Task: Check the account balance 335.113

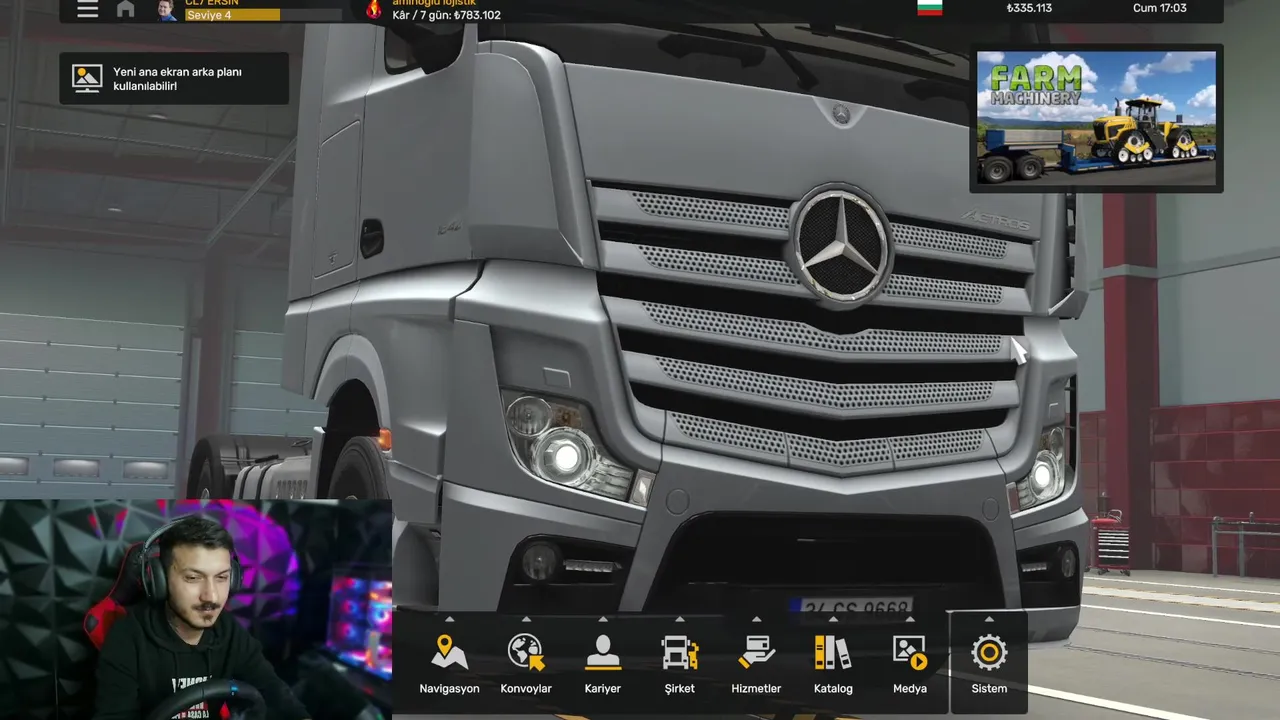Action: click(1029, 8)
